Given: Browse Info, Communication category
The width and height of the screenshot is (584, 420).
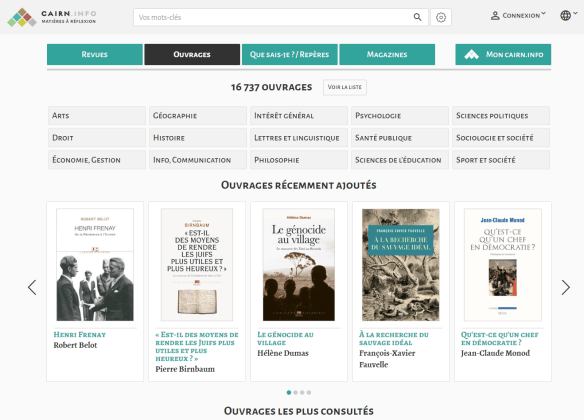Looking at the screenshot, I should point(198,160).
